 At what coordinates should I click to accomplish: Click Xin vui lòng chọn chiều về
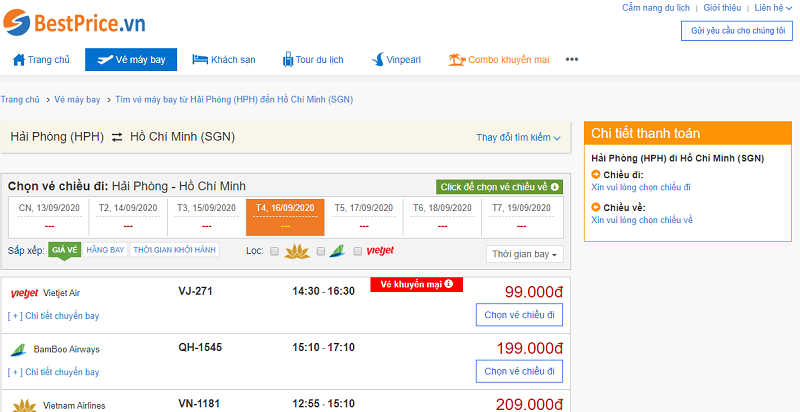[x=642, y=220]
